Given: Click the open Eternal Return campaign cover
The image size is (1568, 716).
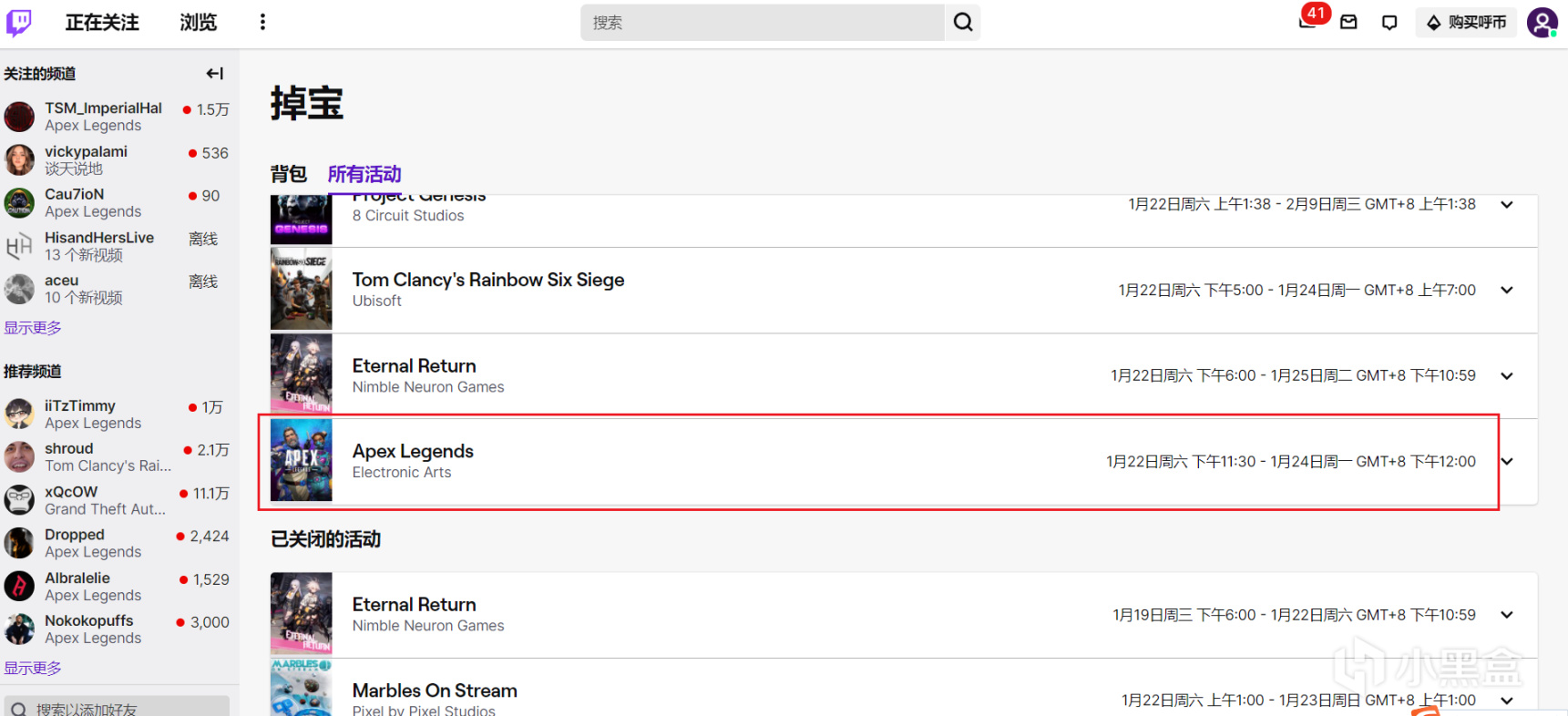Looking at the screenshot, I should point(302,374).
